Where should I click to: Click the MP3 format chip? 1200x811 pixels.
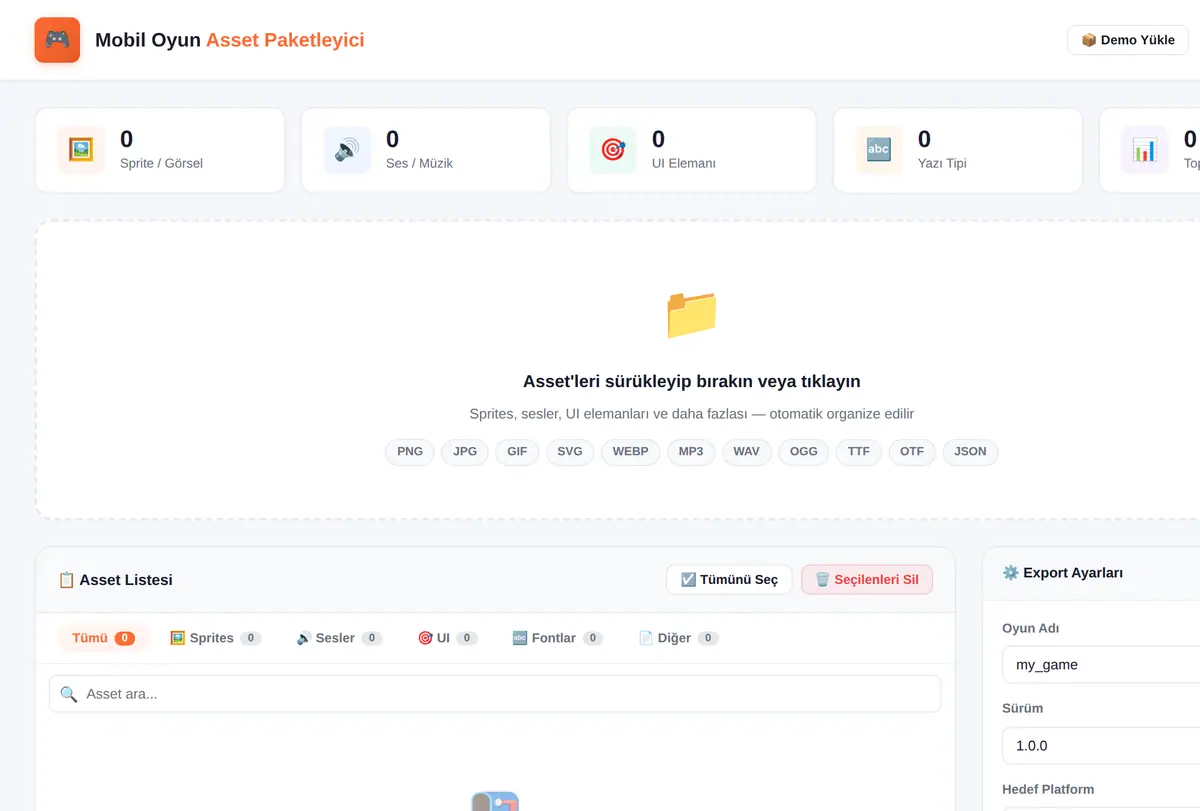pyautogui.click(x=691, y=452)
